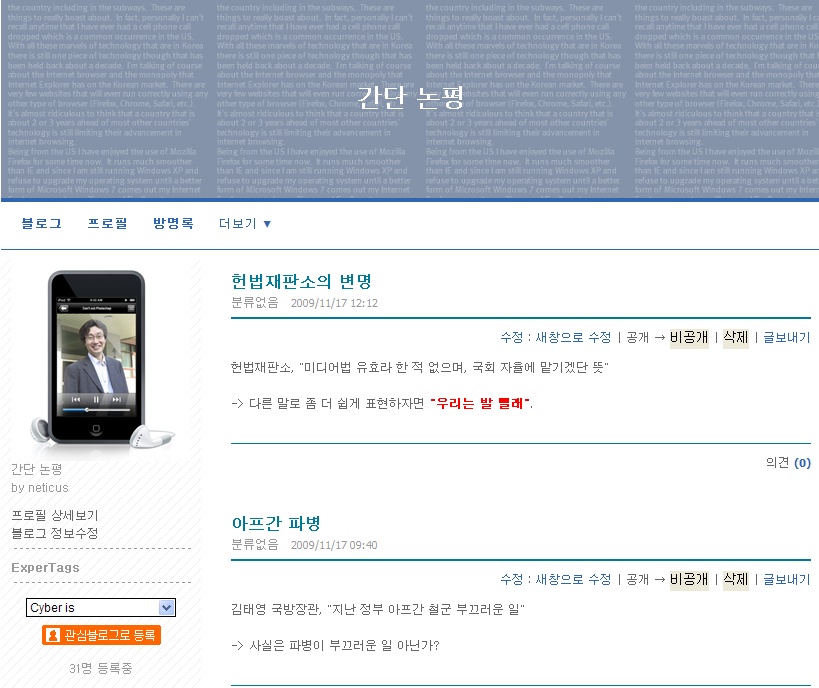This screenshot has width=819, height=688.
Task: Click the 김태영 국방장관 quote line
Action: click(378, 609)
